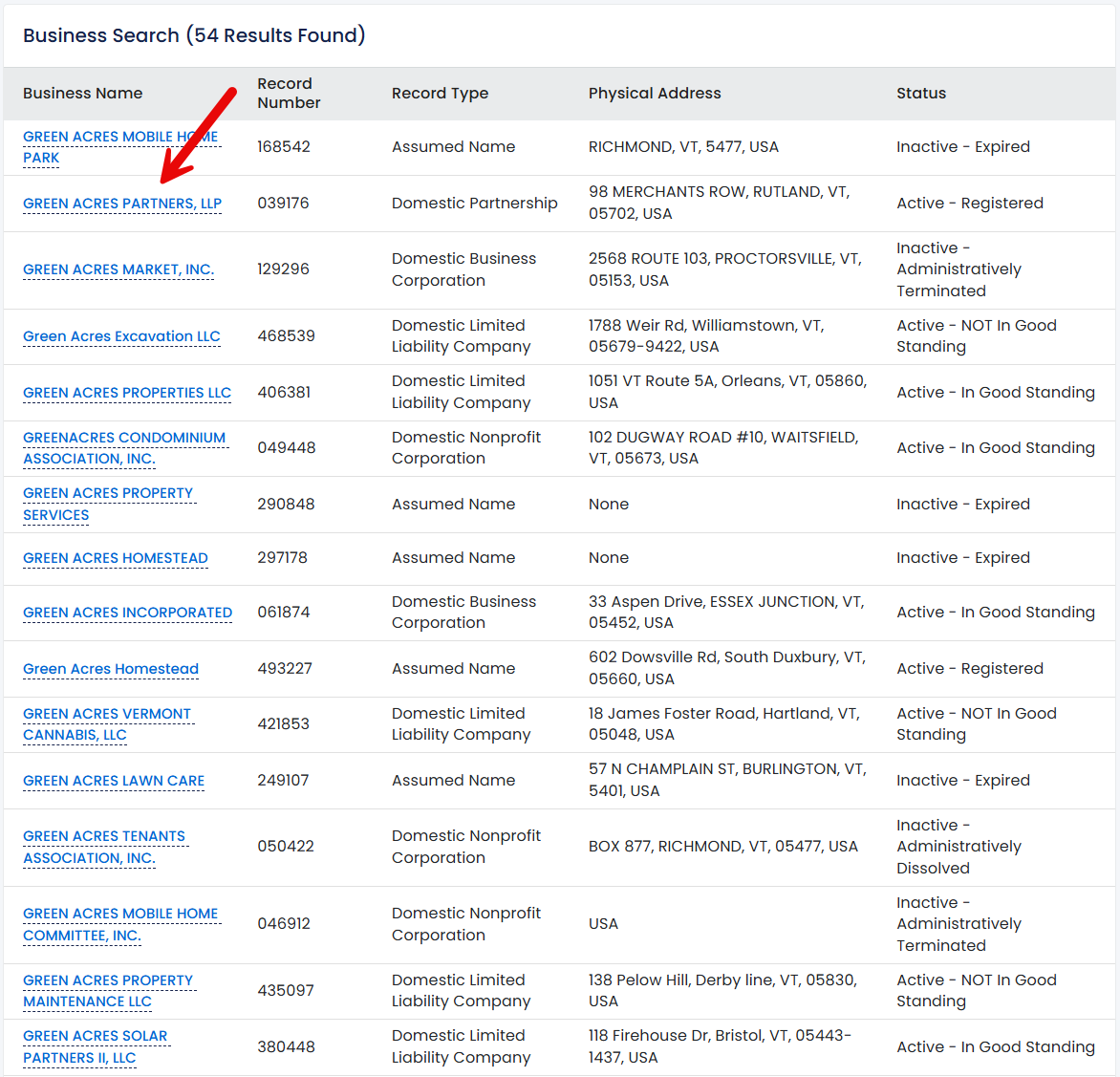The width and height of the screenshot is (1120, 1077).
Task: Open Green Acres Excavation LLC link
Action: (121, 336)
